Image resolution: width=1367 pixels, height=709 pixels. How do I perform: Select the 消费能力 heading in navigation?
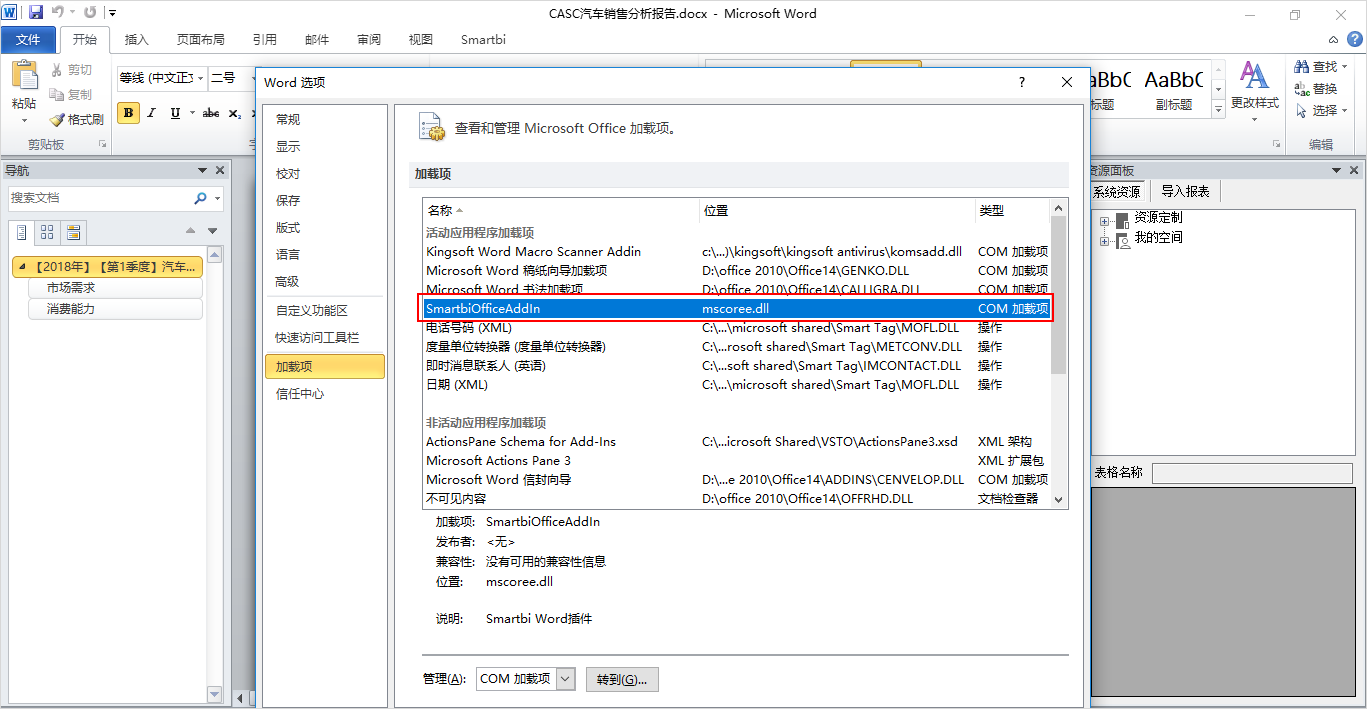pyautogui.click(x=115, y=309)
